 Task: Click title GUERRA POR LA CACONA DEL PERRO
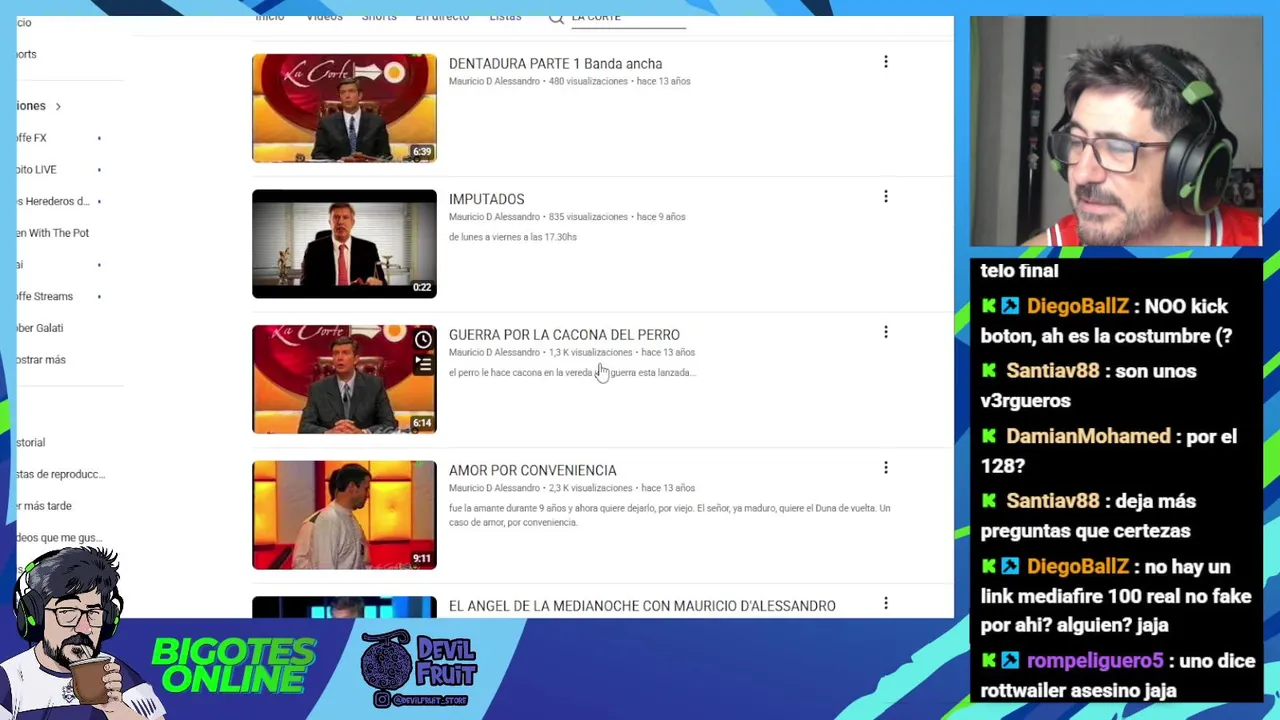(564, 335)
